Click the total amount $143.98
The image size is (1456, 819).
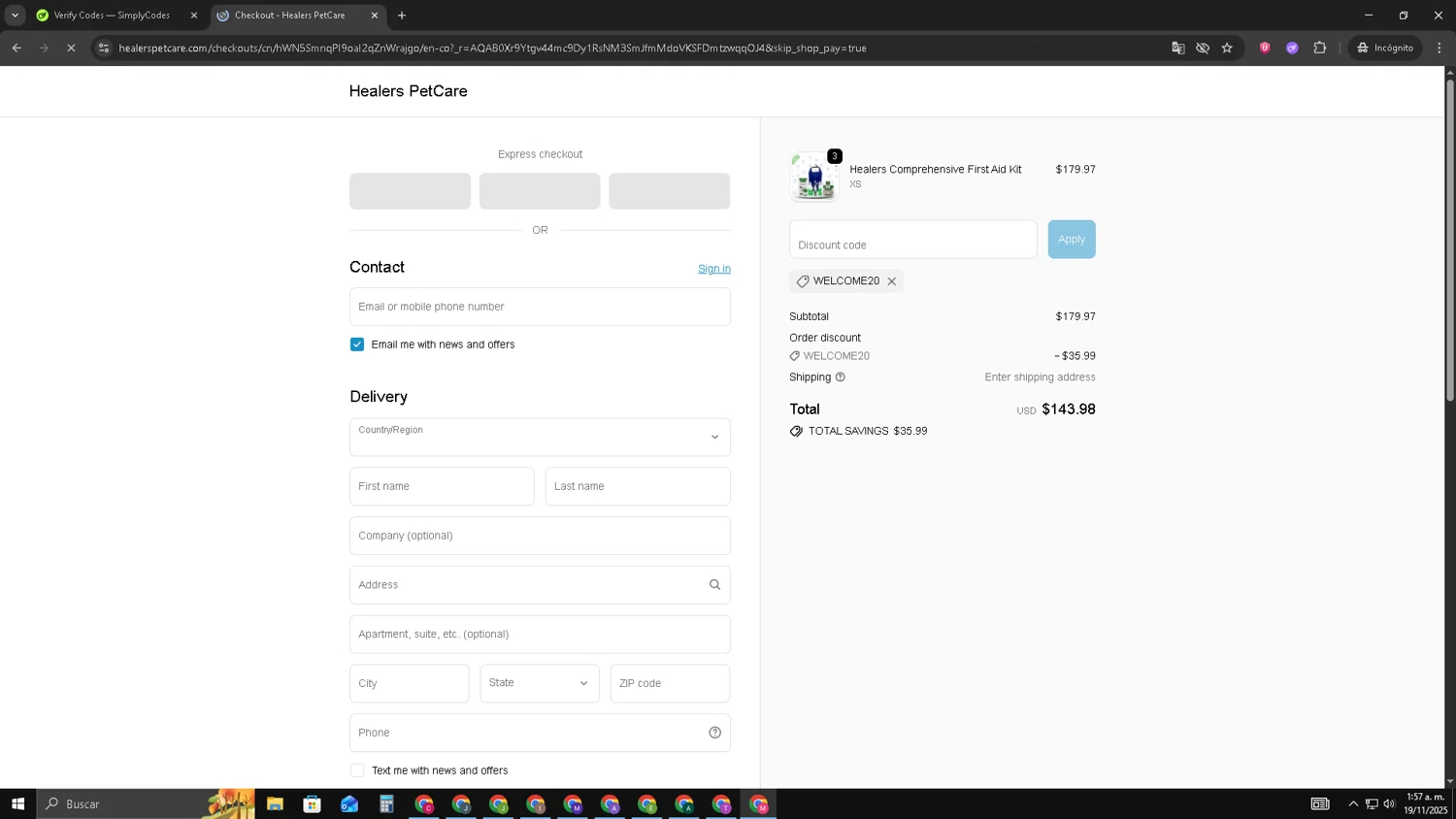click(x=1069, y=409)
